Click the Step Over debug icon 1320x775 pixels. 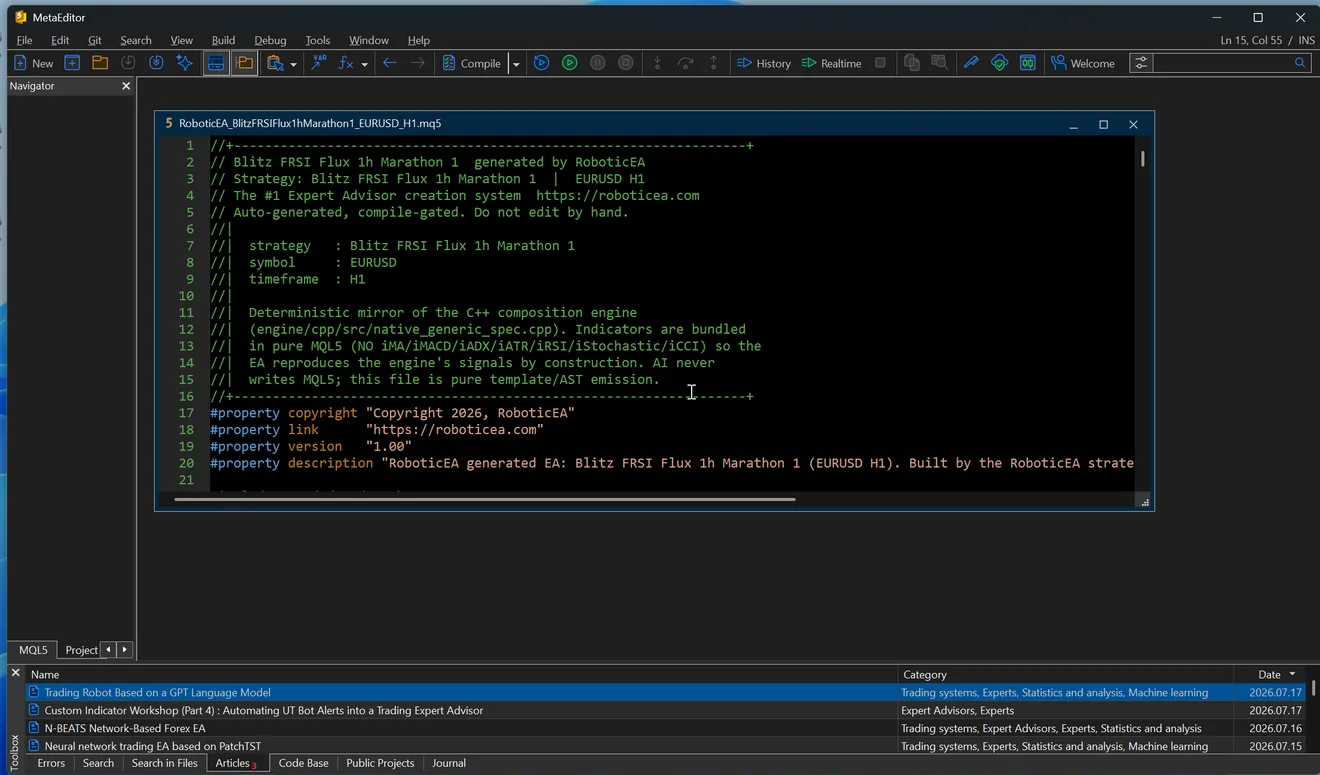pos(685,63)
